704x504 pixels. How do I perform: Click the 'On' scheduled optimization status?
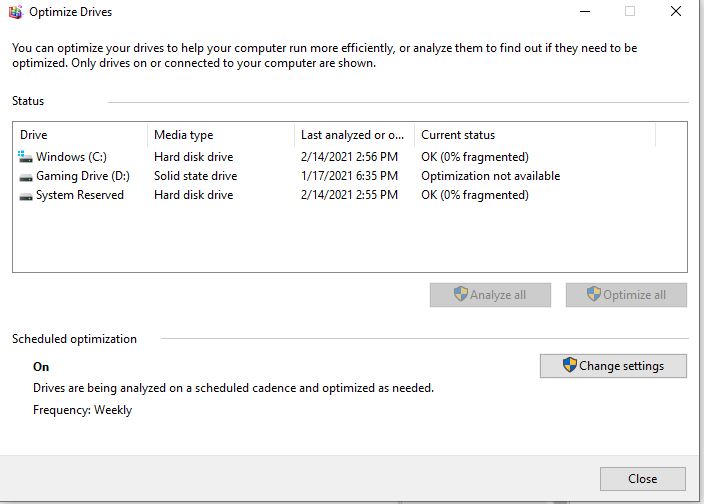tap(41, 367)
